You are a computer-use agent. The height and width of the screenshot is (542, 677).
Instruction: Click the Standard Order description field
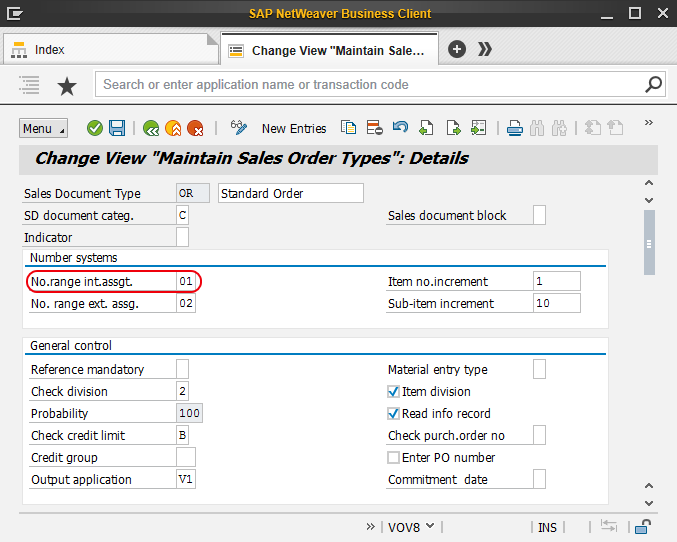291,193
